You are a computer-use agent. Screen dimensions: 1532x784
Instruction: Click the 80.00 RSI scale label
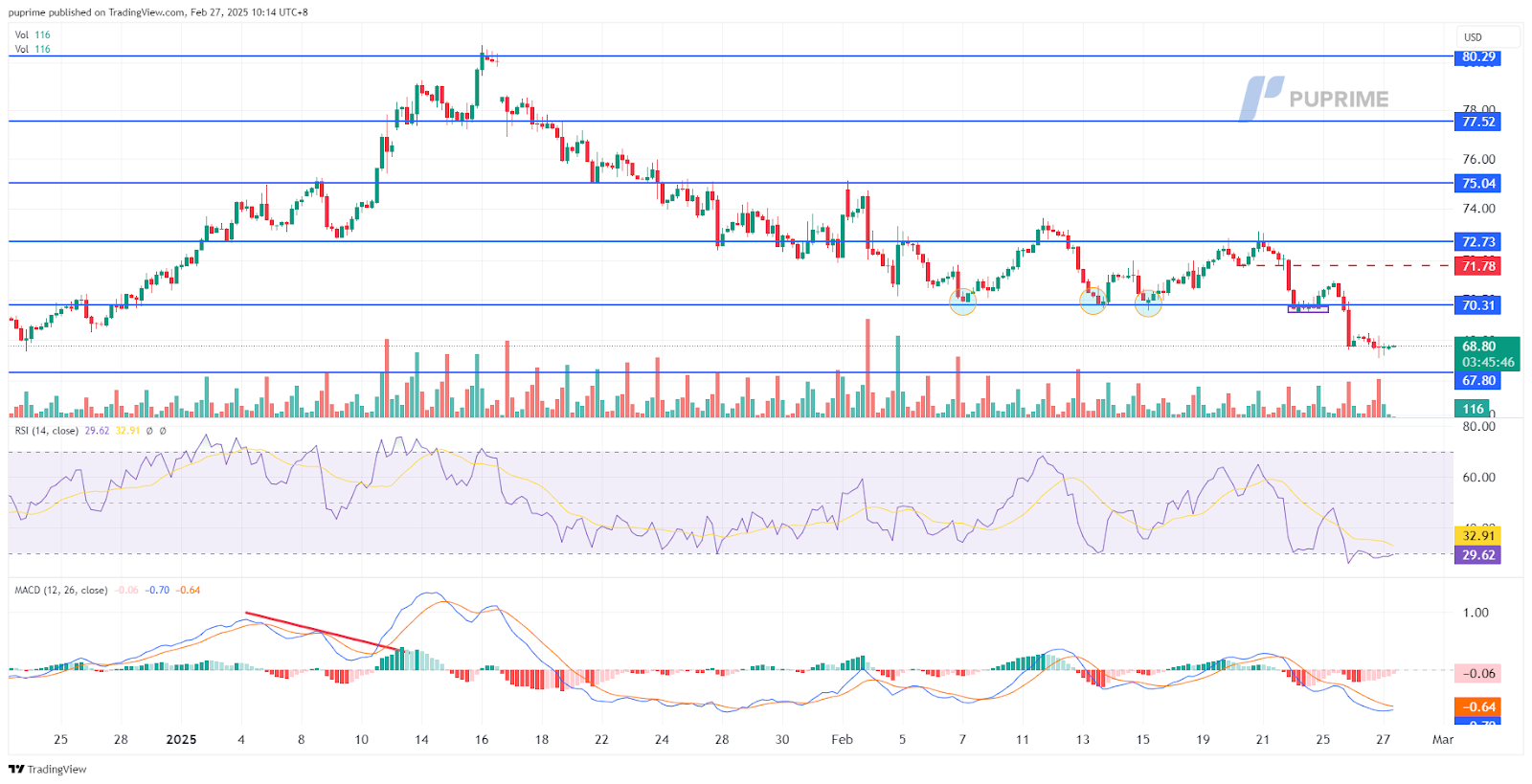coord(1478,426)
